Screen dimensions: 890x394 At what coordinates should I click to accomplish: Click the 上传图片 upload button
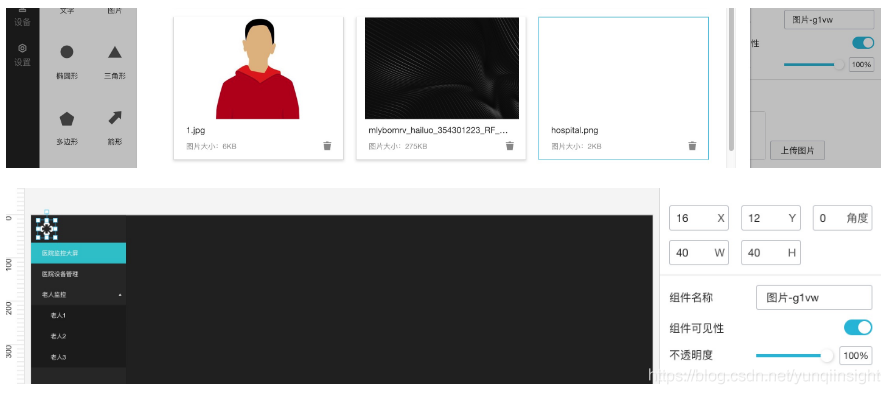point(797,150)
